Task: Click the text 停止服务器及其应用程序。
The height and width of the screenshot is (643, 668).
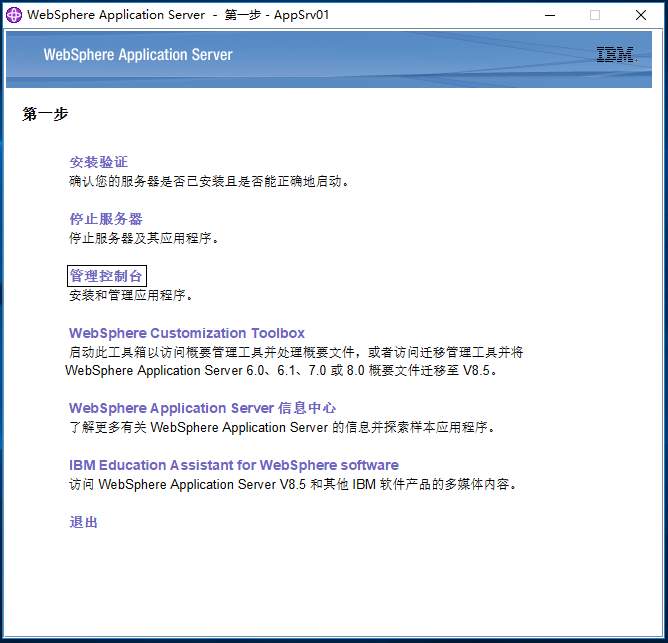Action: point(144,238)
